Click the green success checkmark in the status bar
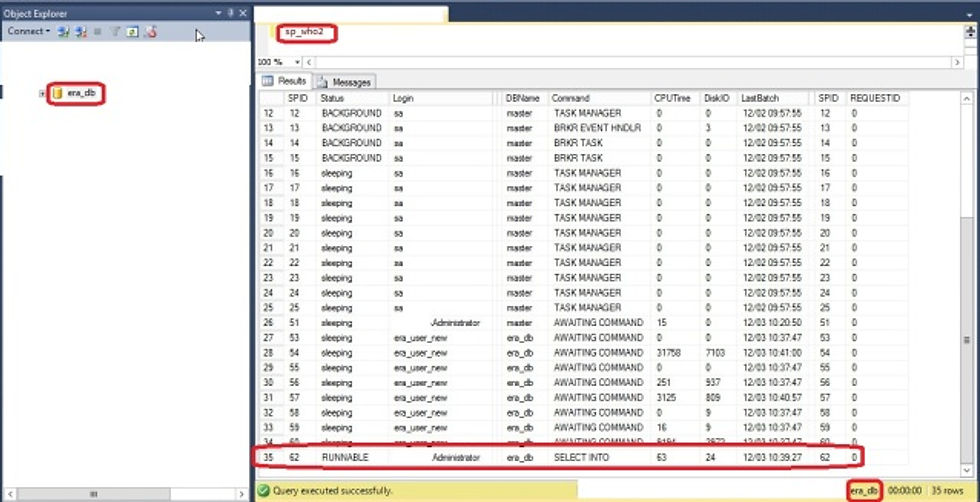Image resolution: width=980 pixels, height=502 pixels. (264, 491)
